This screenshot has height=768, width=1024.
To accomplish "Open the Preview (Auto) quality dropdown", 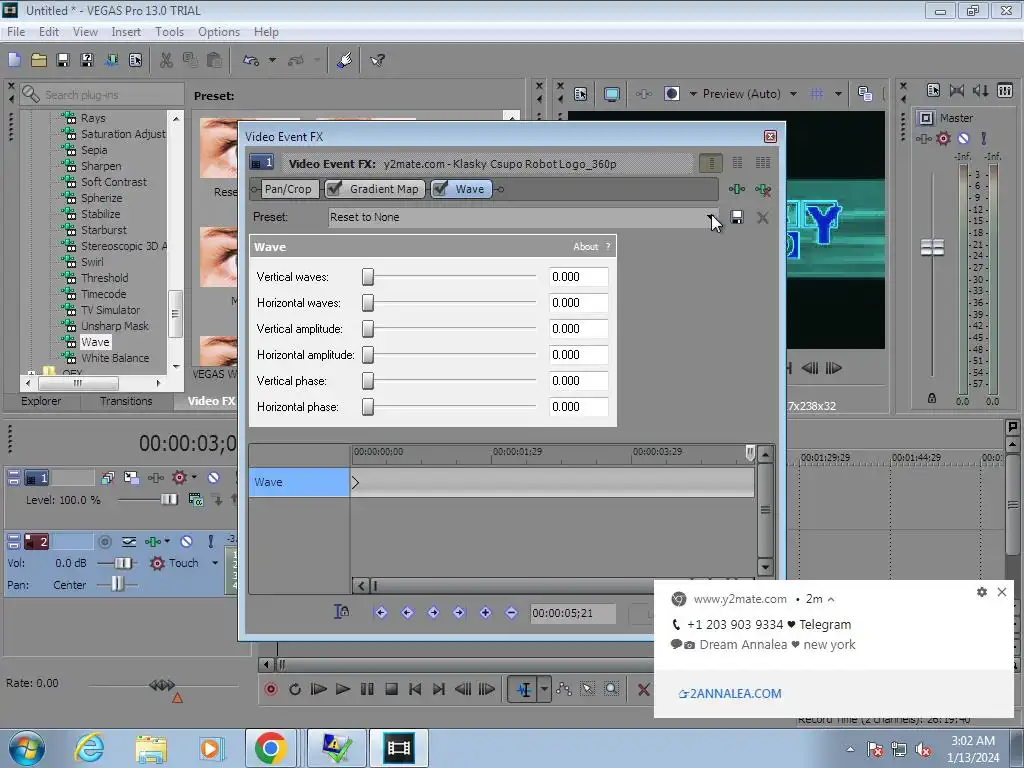I will [x=793, y=94].
